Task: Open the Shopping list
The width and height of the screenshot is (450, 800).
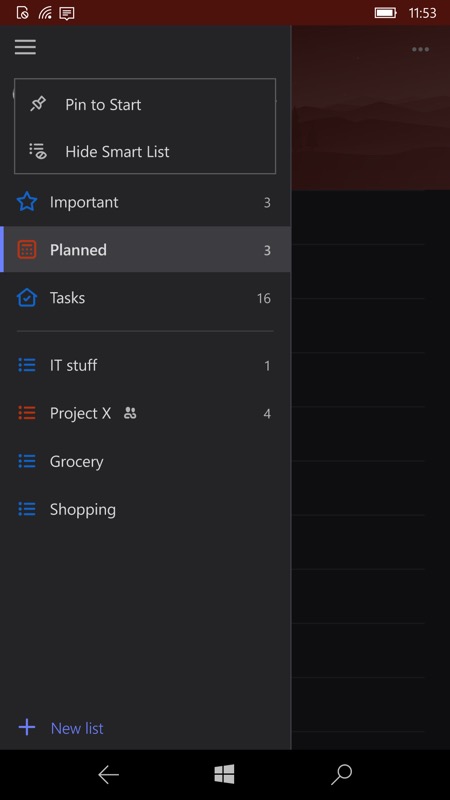Action: [x=145, y=509]
